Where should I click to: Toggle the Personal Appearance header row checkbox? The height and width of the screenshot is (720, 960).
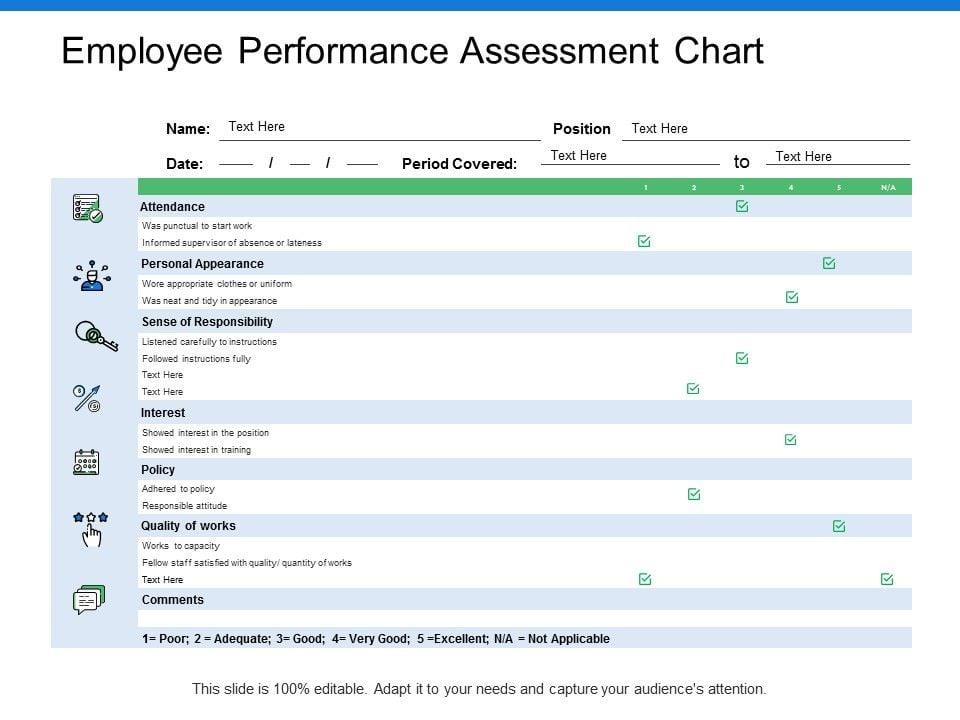coord(829,263)
